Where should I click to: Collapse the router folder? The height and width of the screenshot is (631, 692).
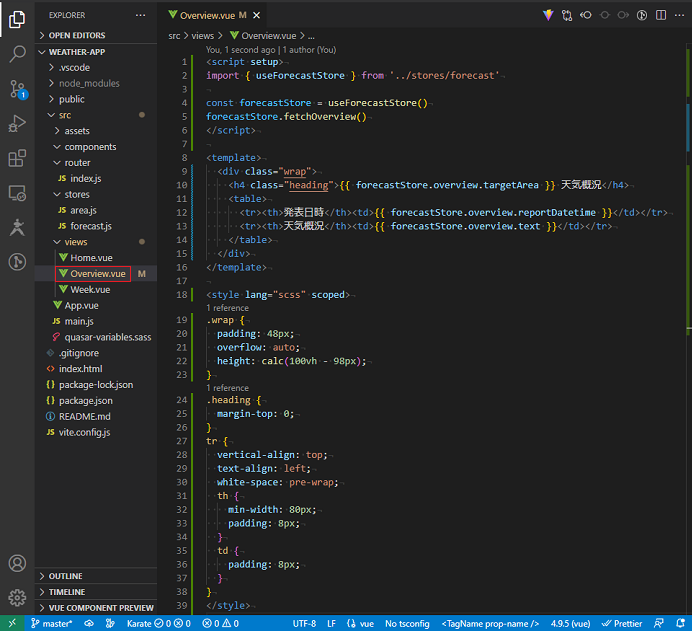click(x=96, y=163)
